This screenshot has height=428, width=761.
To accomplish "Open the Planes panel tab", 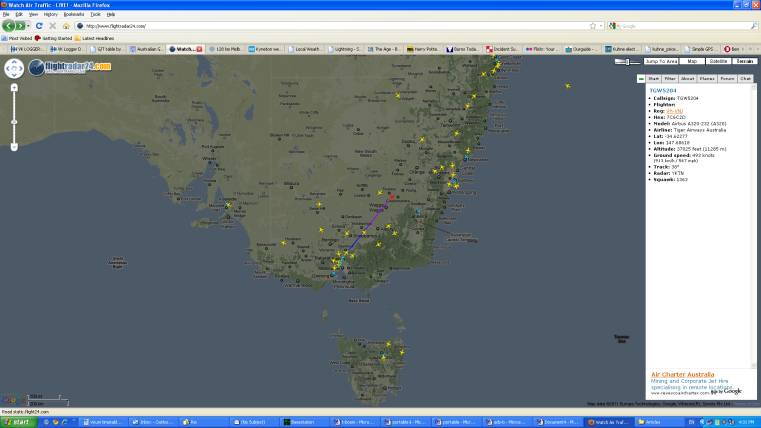I will click(707, 79).
